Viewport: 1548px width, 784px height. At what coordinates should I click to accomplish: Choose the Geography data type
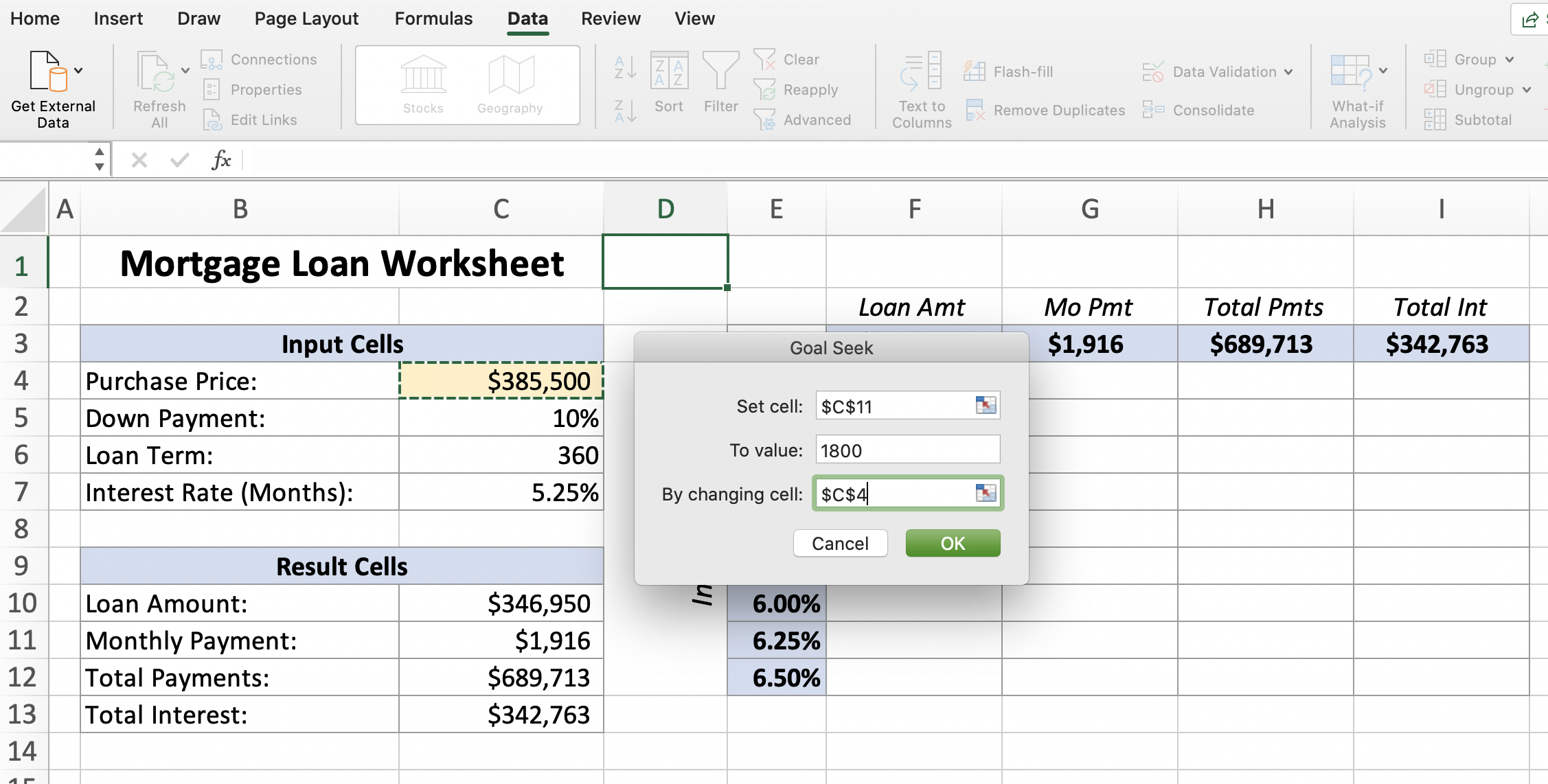tap(510, 84)
